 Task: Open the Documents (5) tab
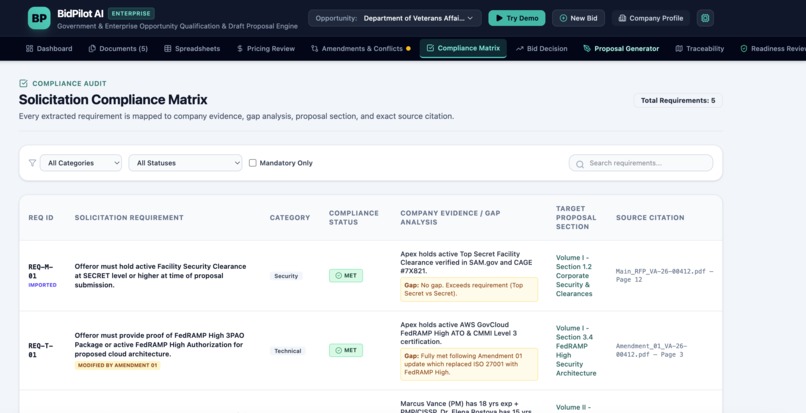coord(118,48)
